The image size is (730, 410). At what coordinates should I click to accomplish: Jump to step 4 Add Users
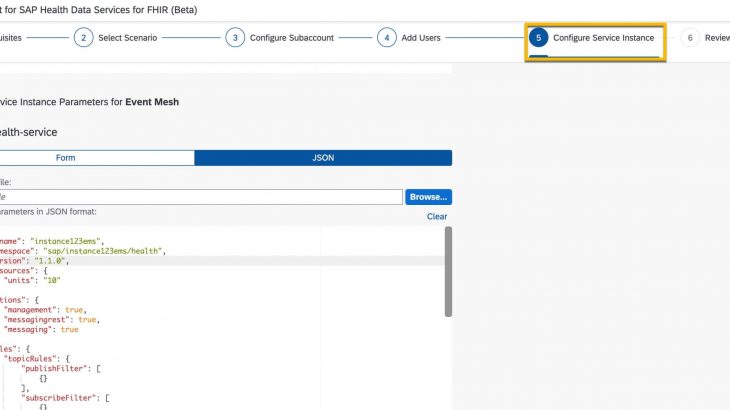click(x=409, y=38)
